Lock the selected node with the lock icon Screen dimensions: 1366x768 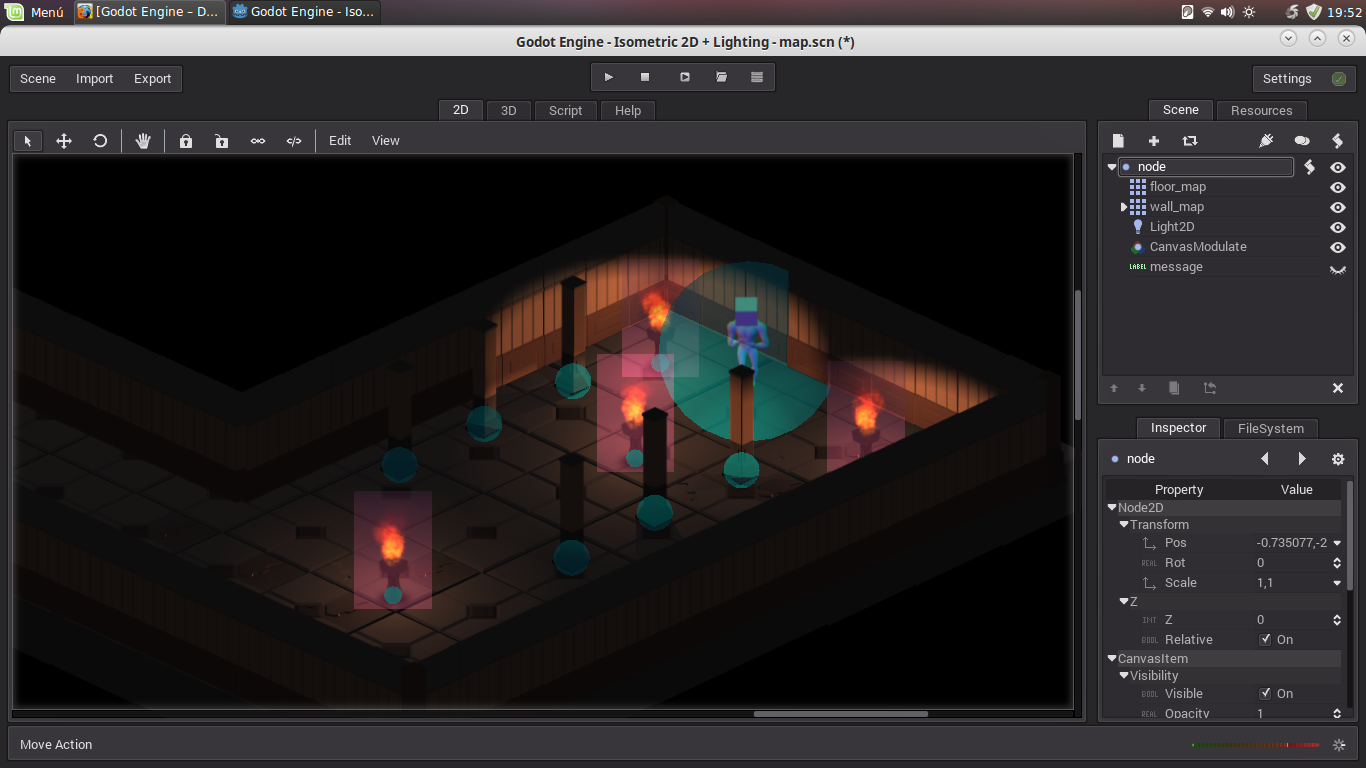tap(185, 141)
